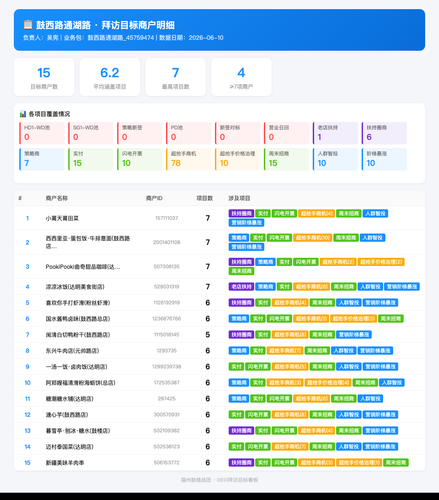This screenshot has width=439, height=500.
Task: Click the 项目数 column header
Action: 205,198
